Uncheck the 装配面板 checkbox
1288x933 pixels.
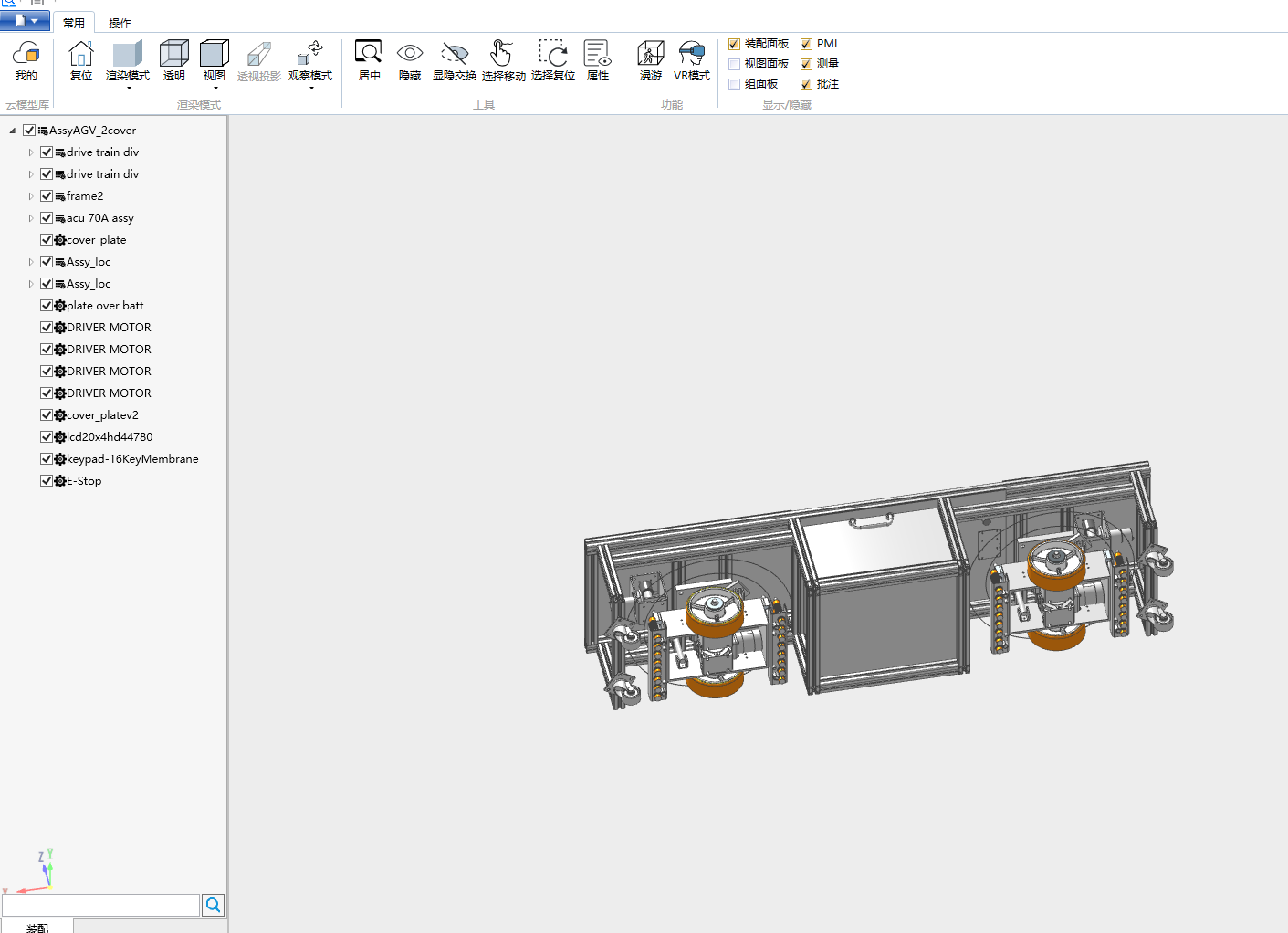[735, 44]
